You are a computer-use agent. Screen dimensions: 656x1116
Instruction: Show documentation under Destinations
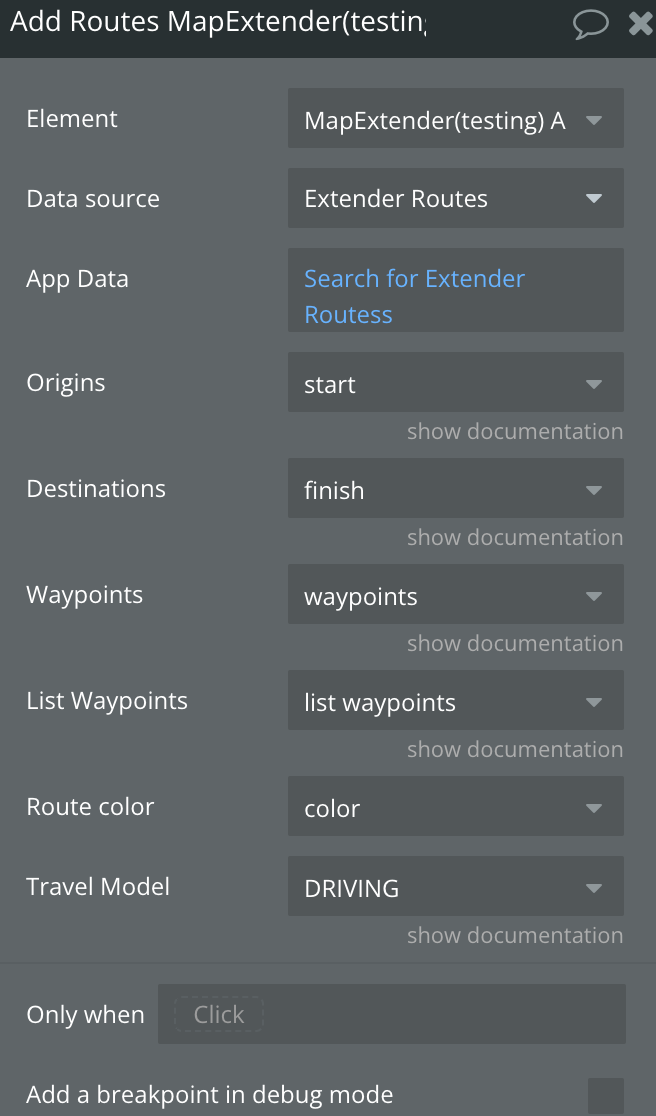point(515,537)
